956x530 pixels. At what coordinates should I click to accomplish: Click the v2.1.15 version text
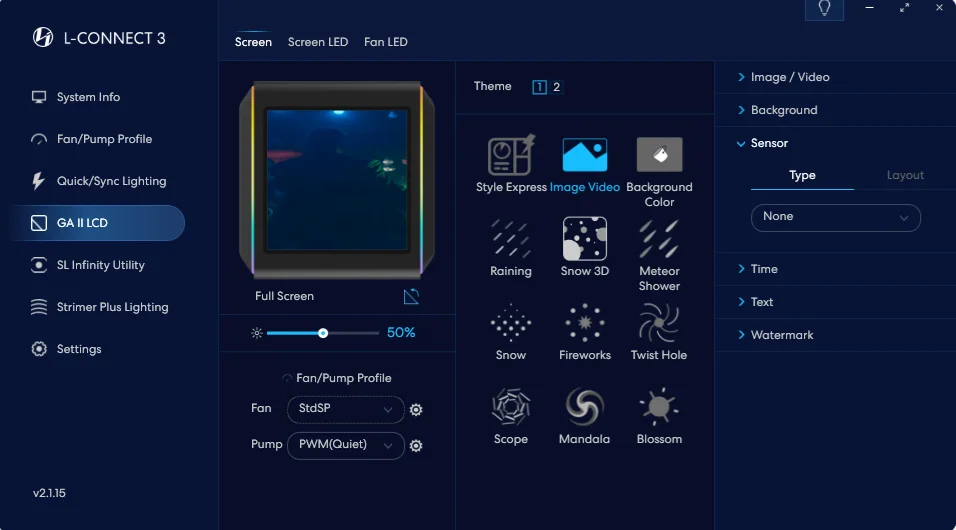pos(49,493)
